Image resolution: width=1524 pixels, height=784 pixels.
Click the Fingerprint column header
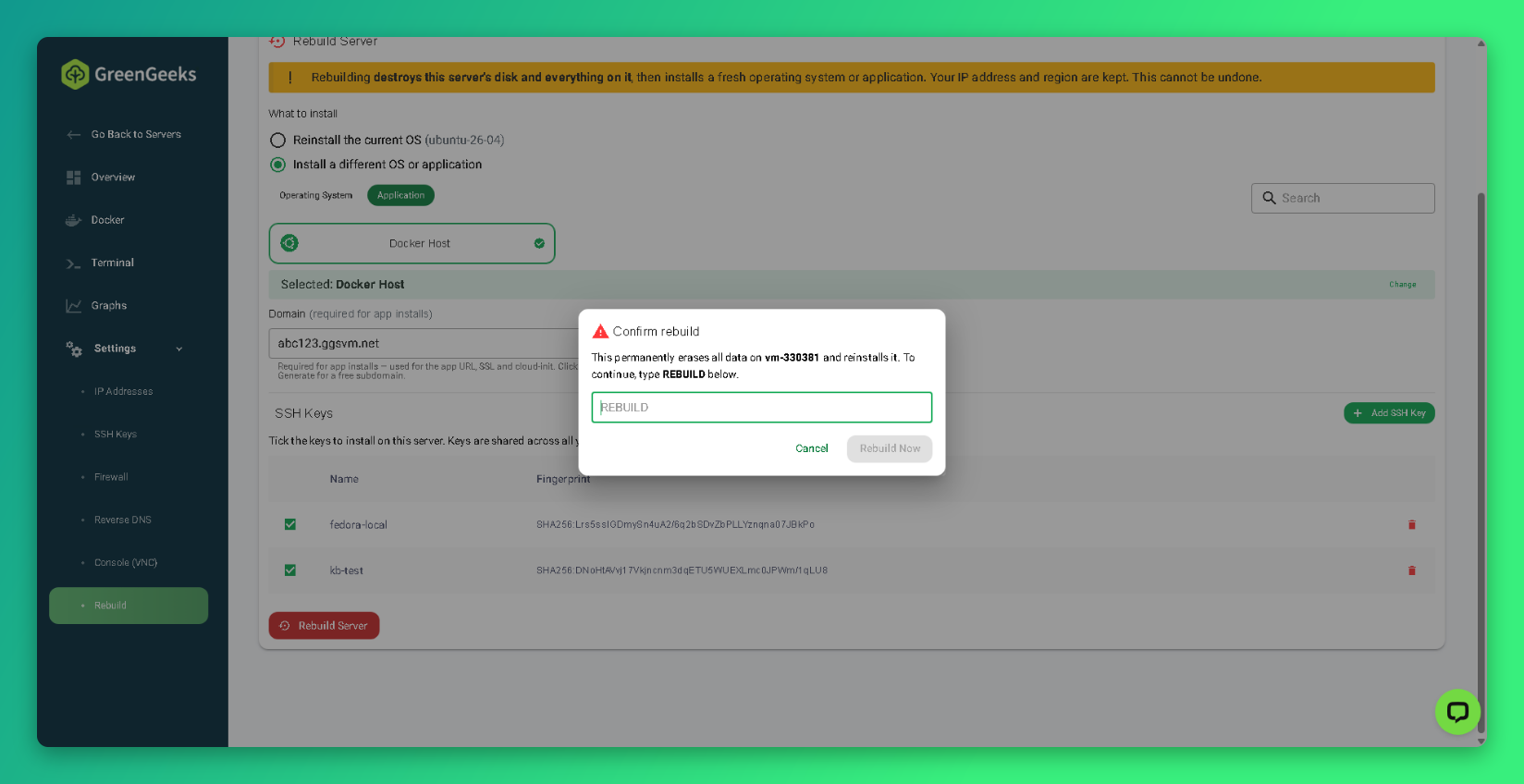[x=563, y=479]
